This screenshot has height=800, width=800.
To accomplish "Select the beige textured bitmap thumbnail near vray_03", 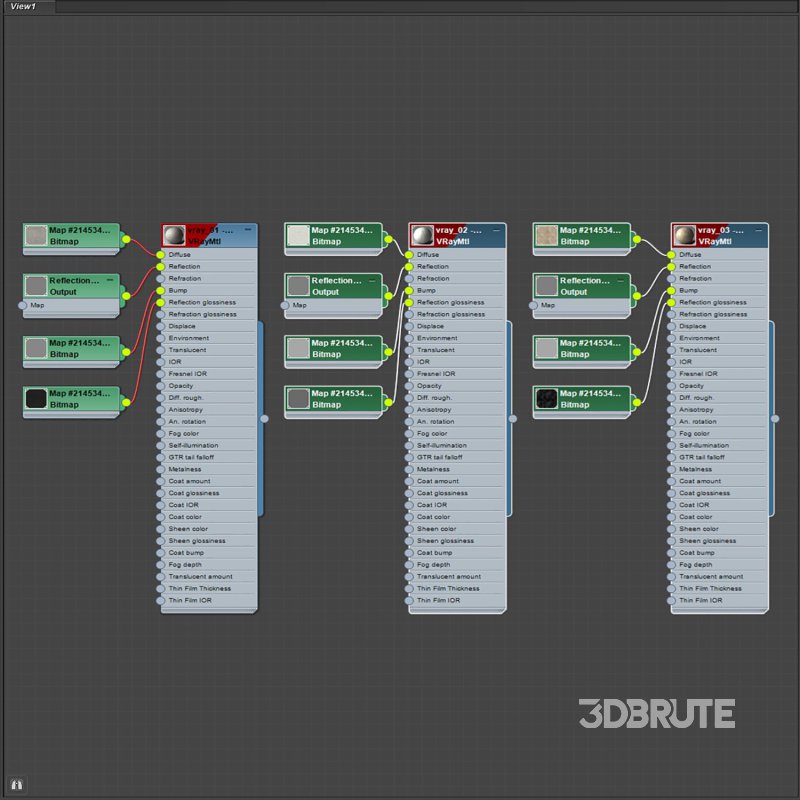I will (x=546, y=236).
